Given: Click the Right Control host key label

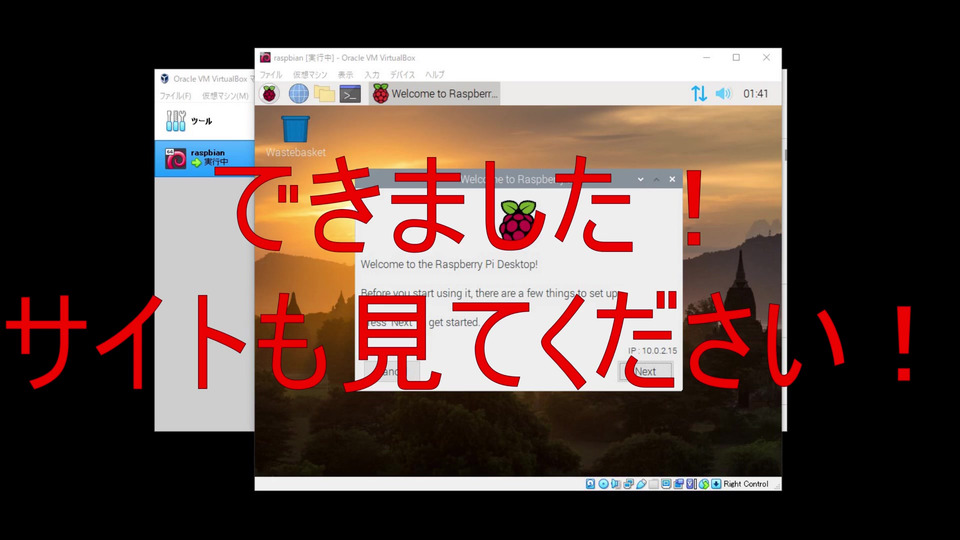Looking at the screenshot, I should click(746, 484).
